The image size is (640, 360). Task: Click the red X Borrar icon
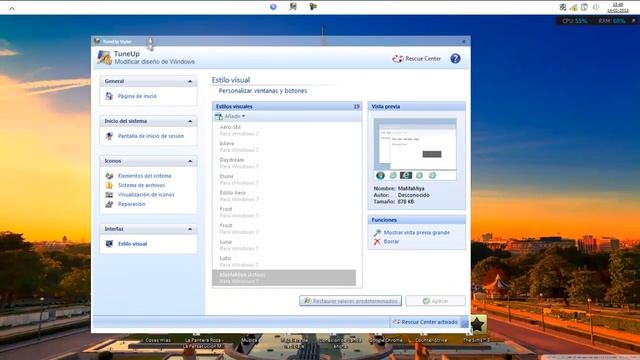377,242
